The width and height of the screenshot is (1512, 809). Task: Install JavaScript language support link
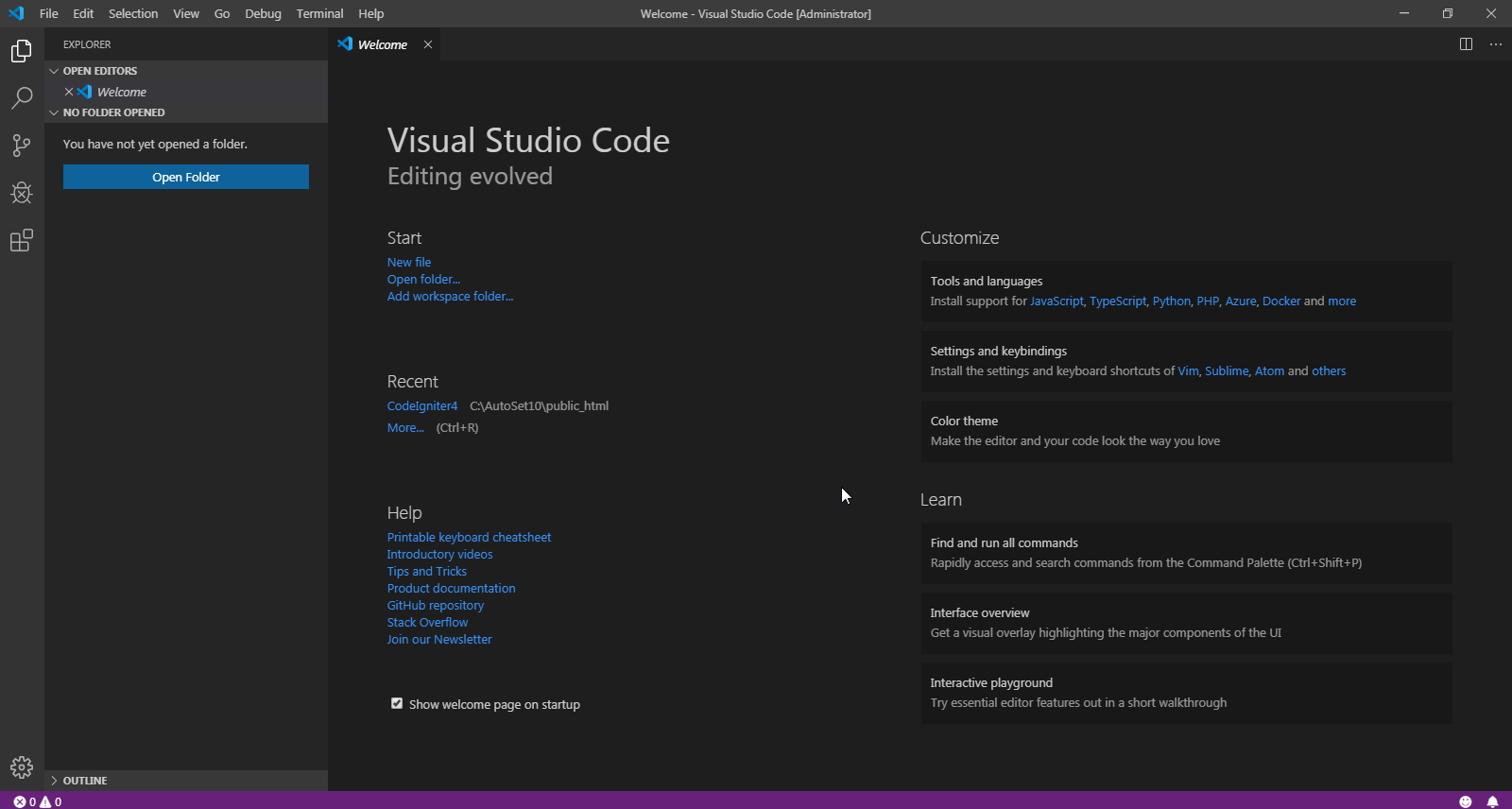[x=1057, y=301]
